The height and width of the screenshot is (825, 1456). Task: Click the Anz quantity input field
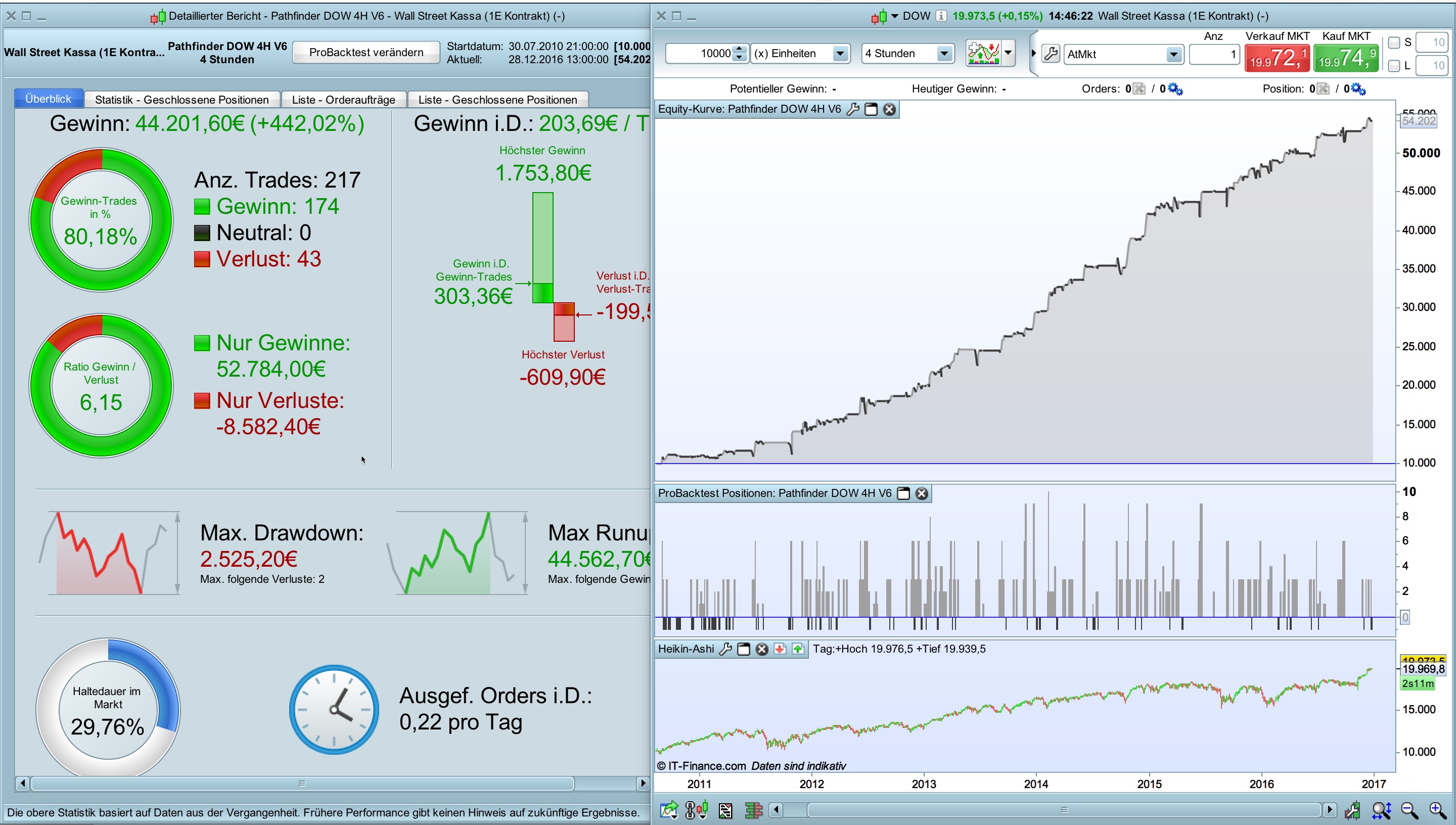[x=1214, y=55]
